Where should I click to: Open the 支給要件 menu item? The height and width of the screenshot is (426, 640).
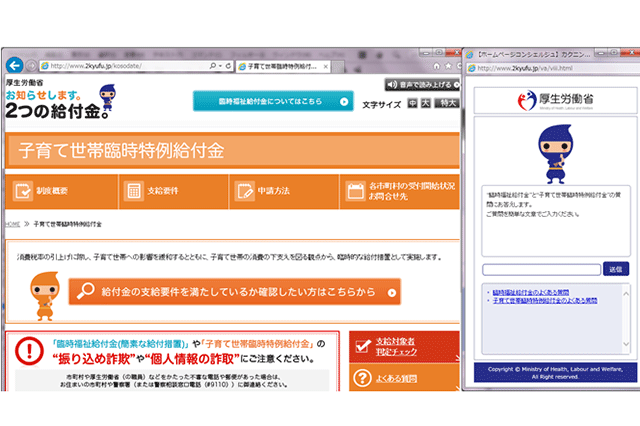pyautogui.click(x=174, y=191)
